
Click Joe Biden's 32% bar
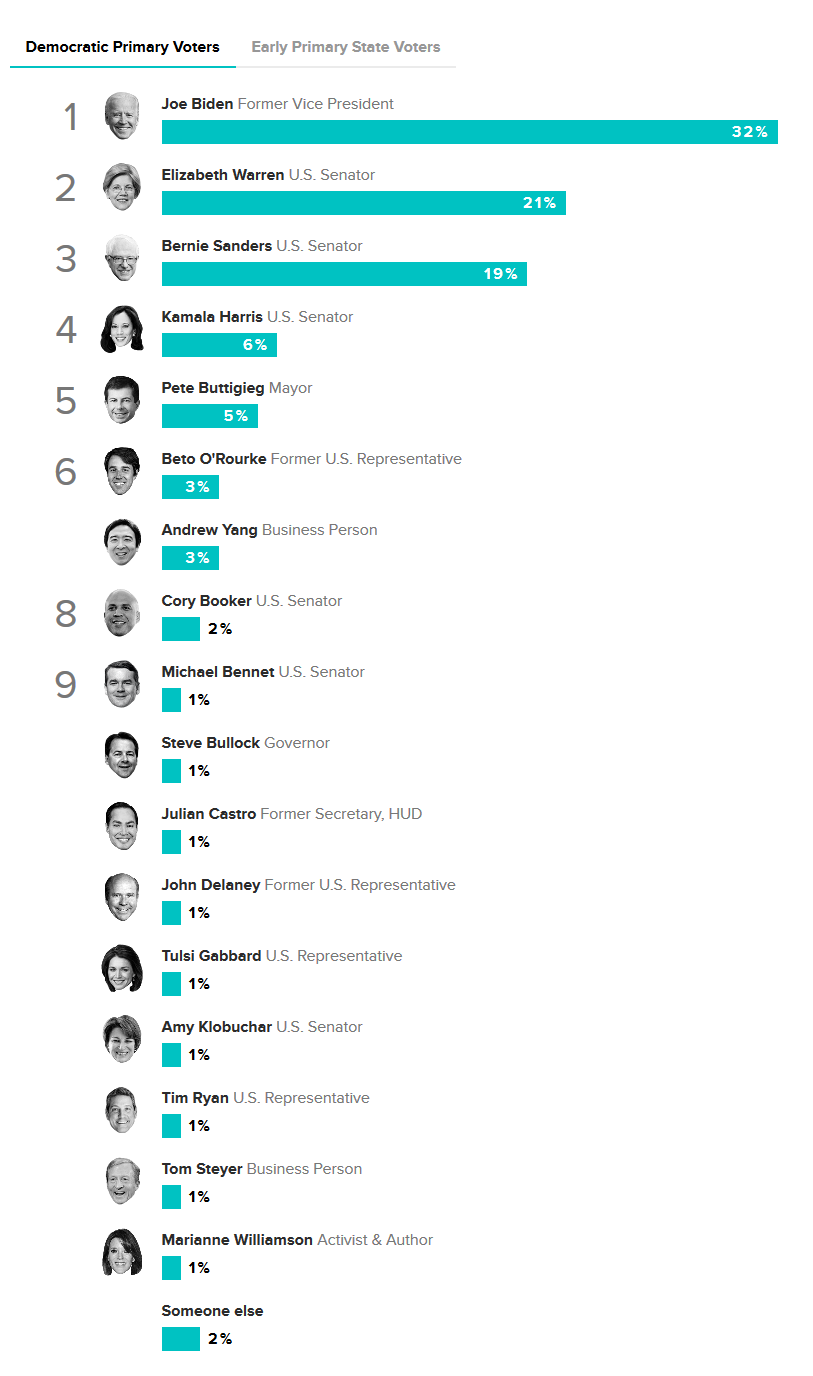pyautogui.click(x=470, y=132)
